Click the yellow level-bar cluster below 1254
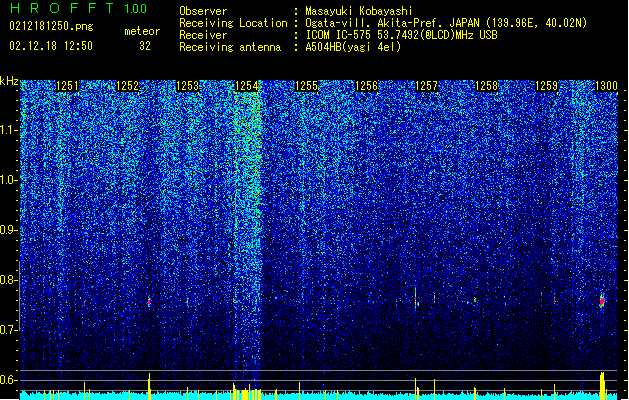This screenshot has height=400, width=629. 247,393
